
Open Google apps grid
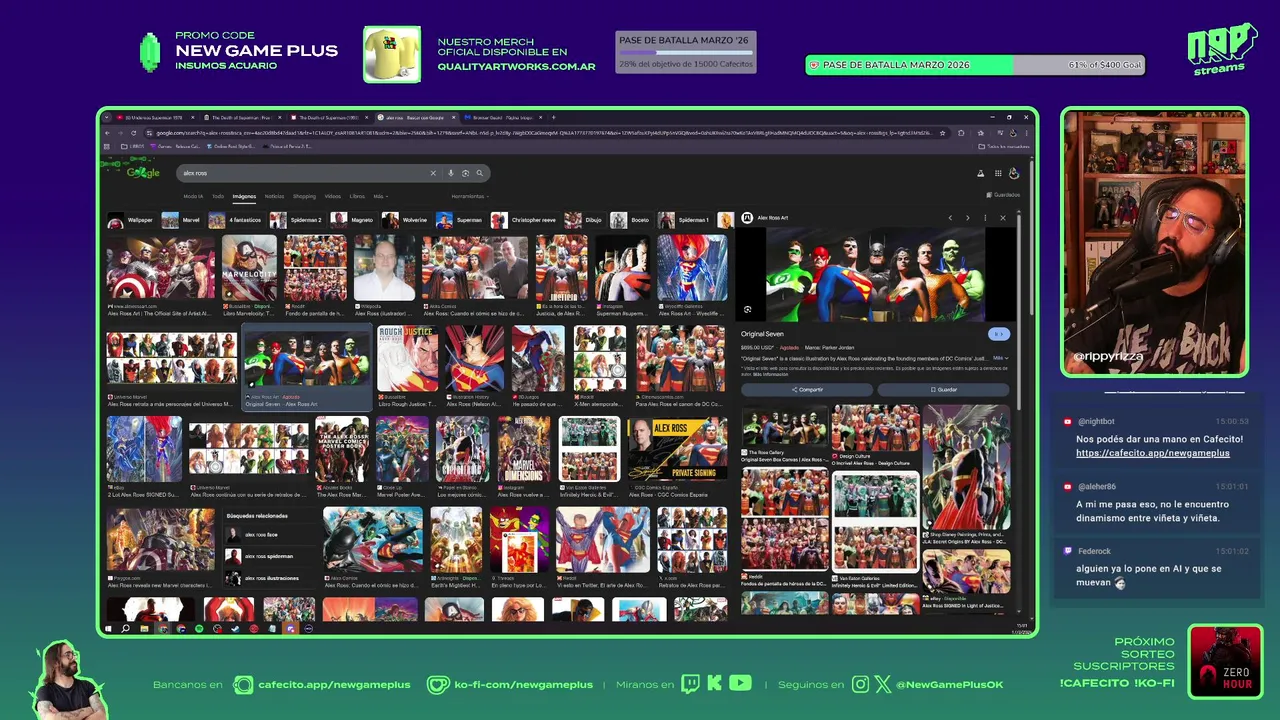998,173
